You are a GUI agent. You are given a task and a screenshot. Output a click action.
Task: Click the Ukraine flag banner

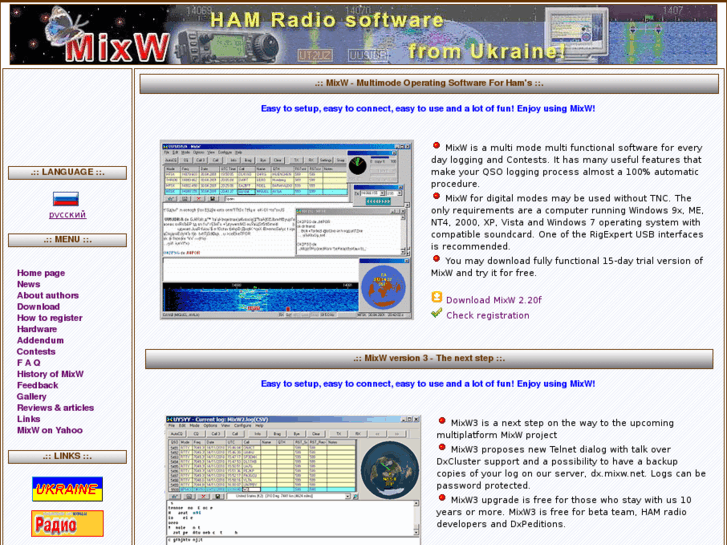(x=67, y=489)
